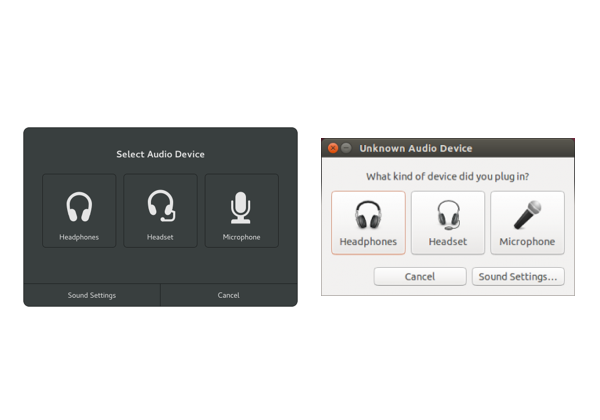
Task: Click the Headphones icon in Unknown Audio Device
Action: click(x=368, y=216)
